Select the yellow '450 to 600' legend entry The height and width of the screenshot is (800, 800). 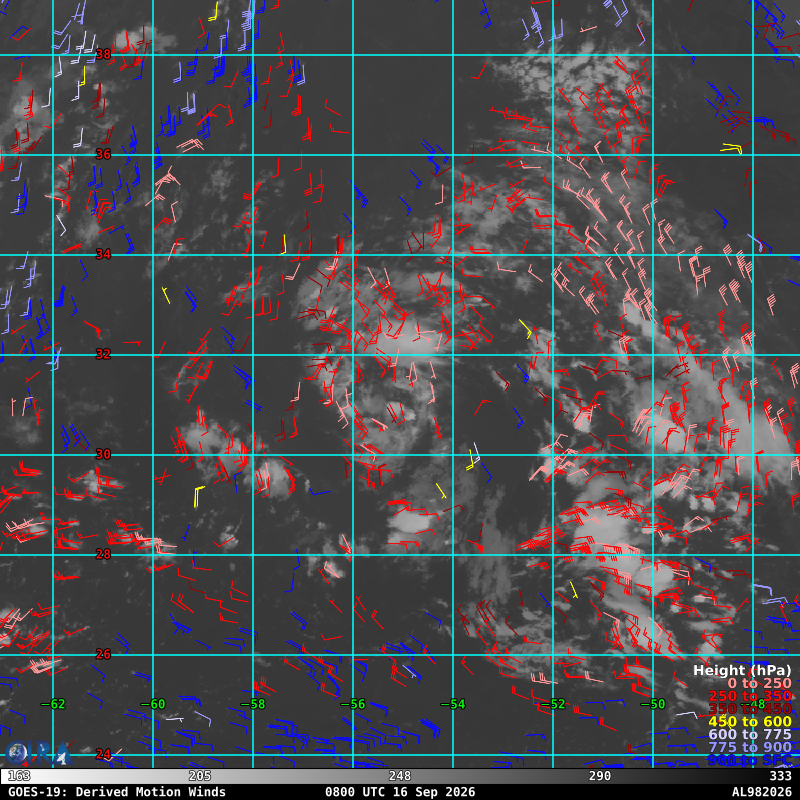(749, 721)
